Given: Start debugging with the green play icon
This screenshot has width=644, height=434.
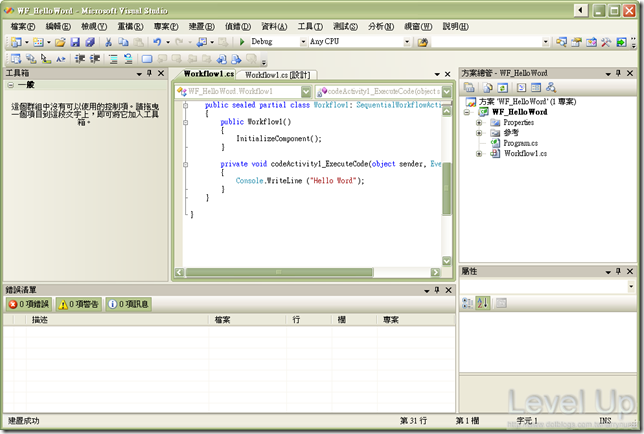Looking at the screenshot, I should click(x=242, y=42).
